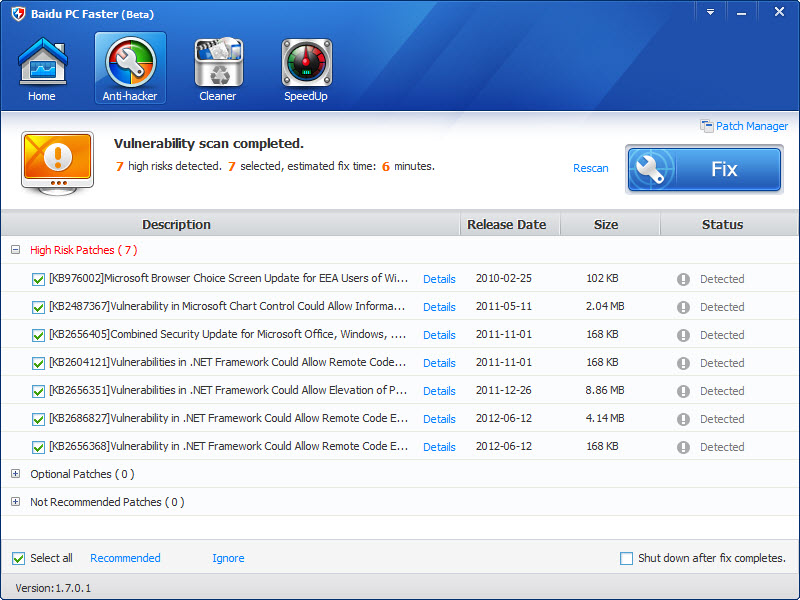This screenshot has height=600, width=800.
Task: Expand the Not Recommended Patches group
Action: 16,502
